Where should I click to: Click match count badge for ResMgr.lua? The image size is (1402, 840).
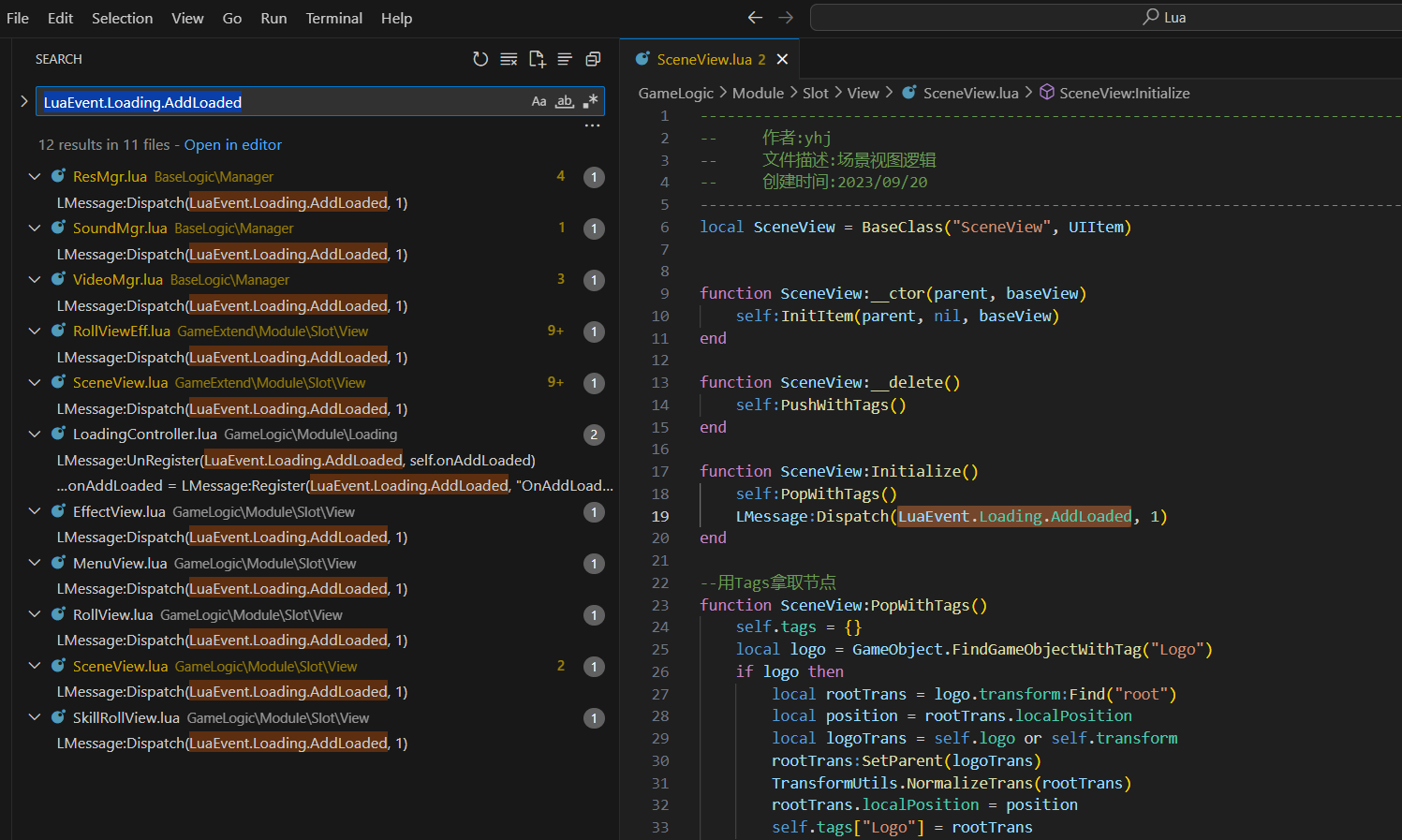[x=594, y=177]
